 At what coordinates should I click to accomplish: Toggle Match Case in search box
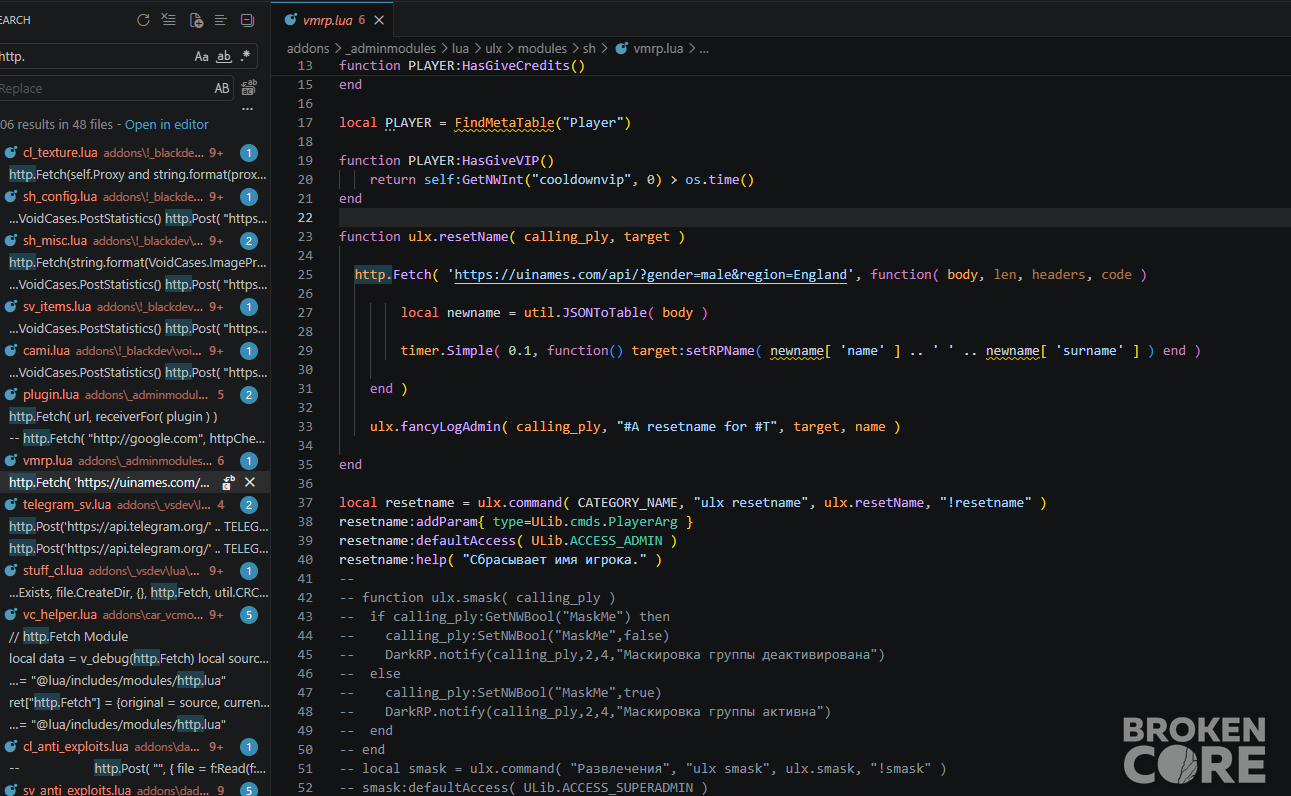pos(202,57)
